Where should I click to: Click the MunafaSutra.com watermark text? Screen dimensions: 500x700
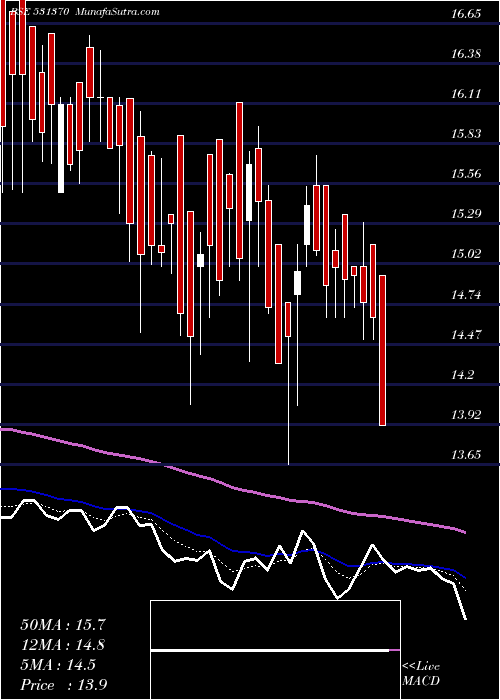[x=118, y=12]
